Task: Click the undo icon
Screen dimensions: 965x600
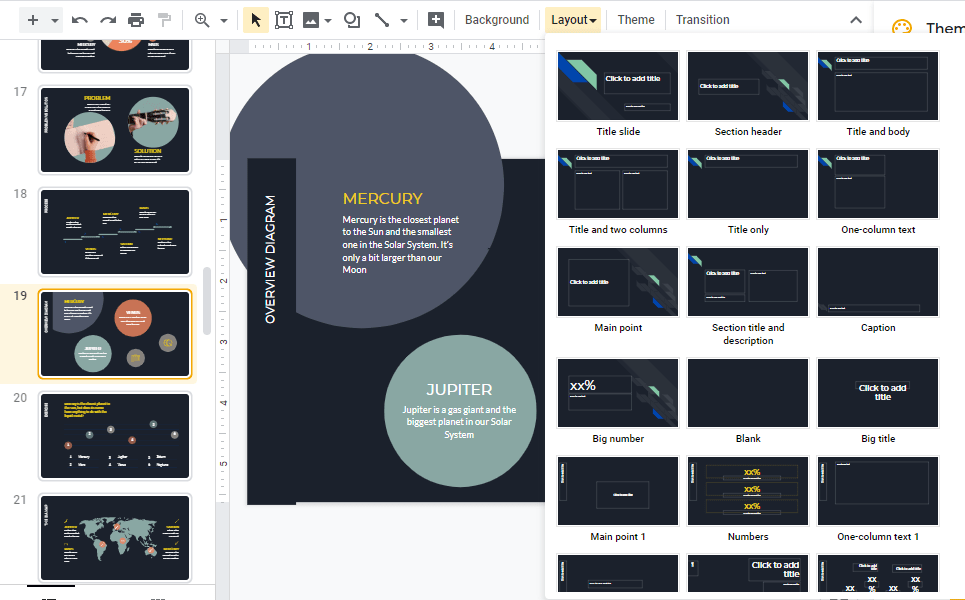Action: coord(79,19)
